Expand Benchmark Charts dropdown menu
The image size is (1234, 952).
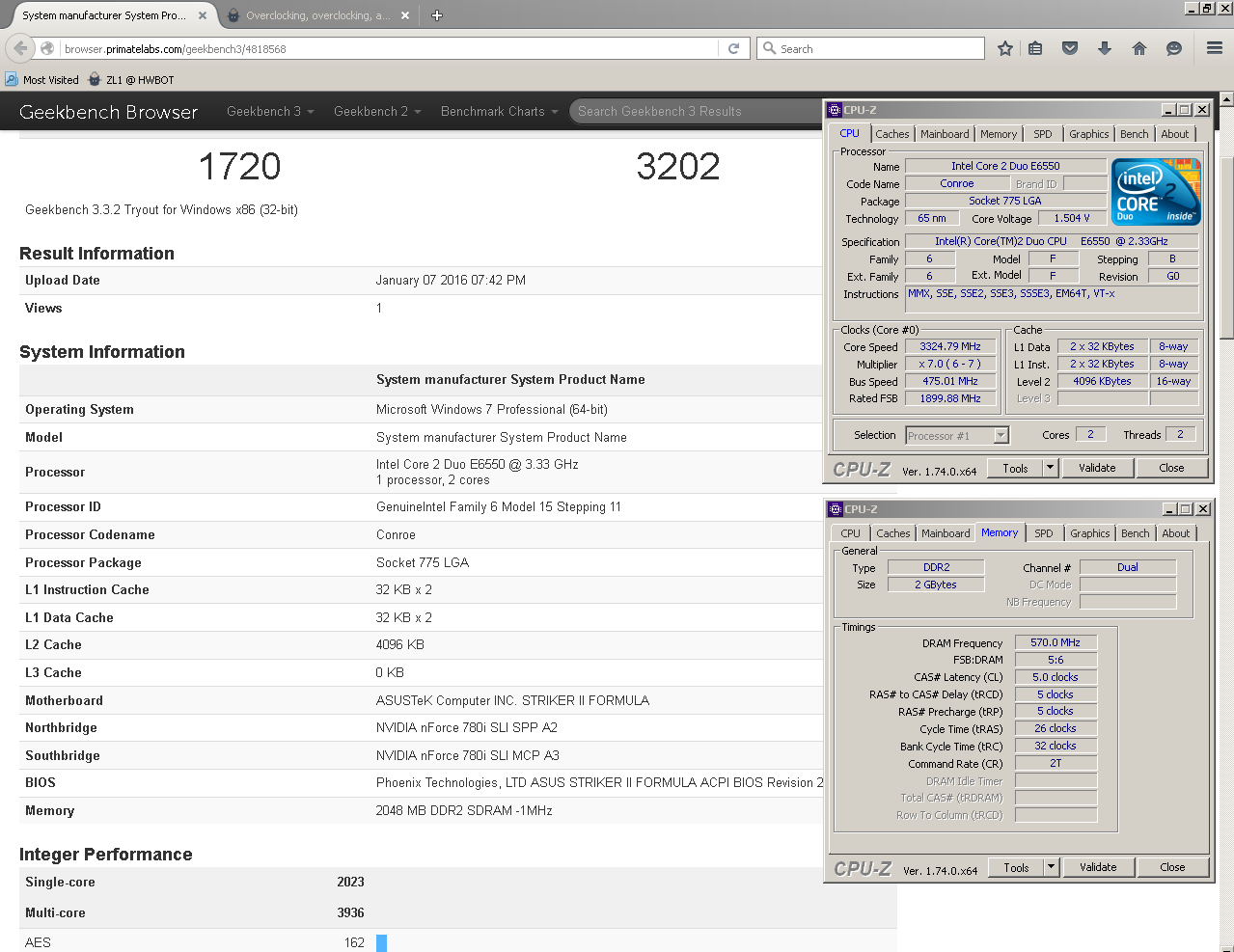pos(499,112)
